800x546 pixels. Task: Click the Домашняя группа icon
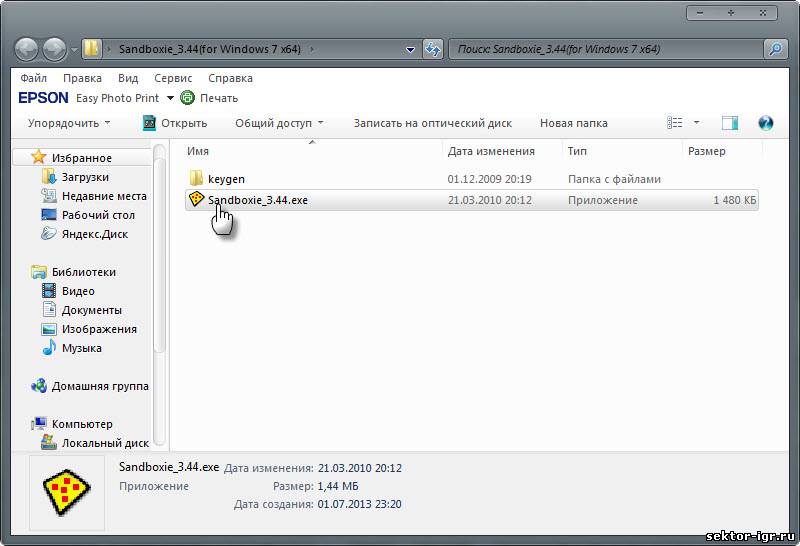(39, 386)
